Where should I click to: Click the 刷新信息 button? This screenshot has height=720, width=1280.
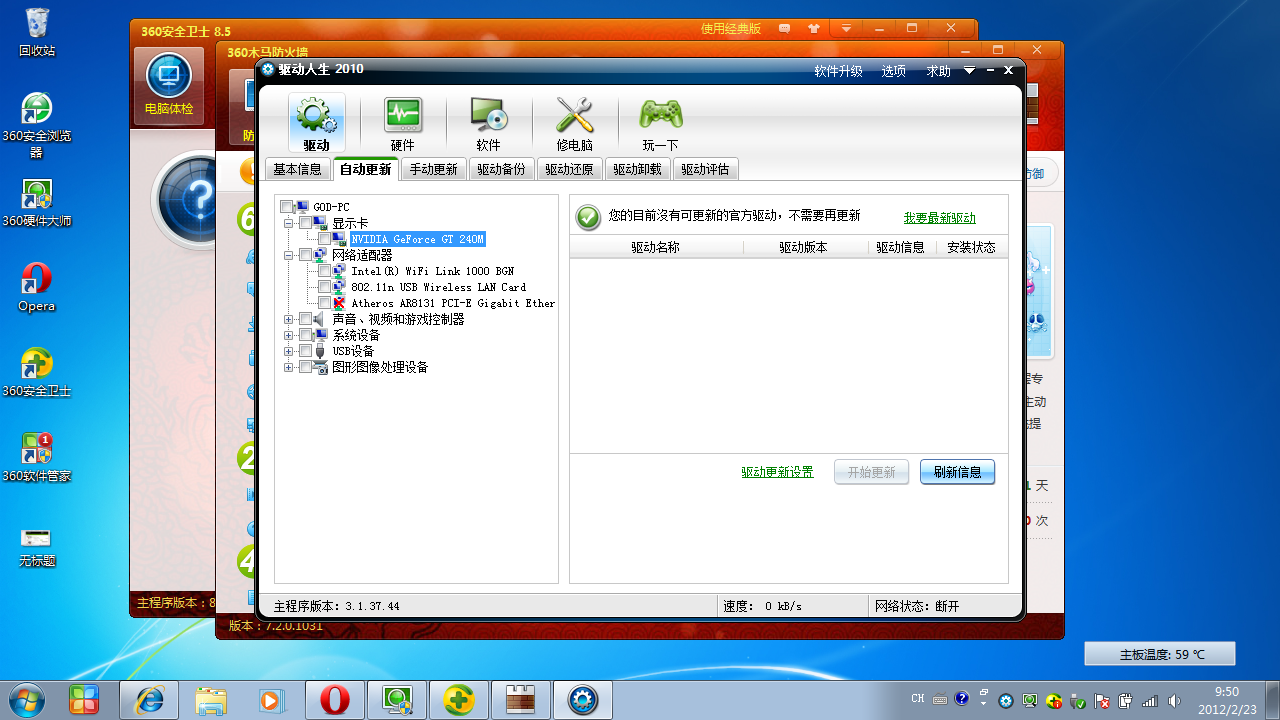(x=957, y=472)
